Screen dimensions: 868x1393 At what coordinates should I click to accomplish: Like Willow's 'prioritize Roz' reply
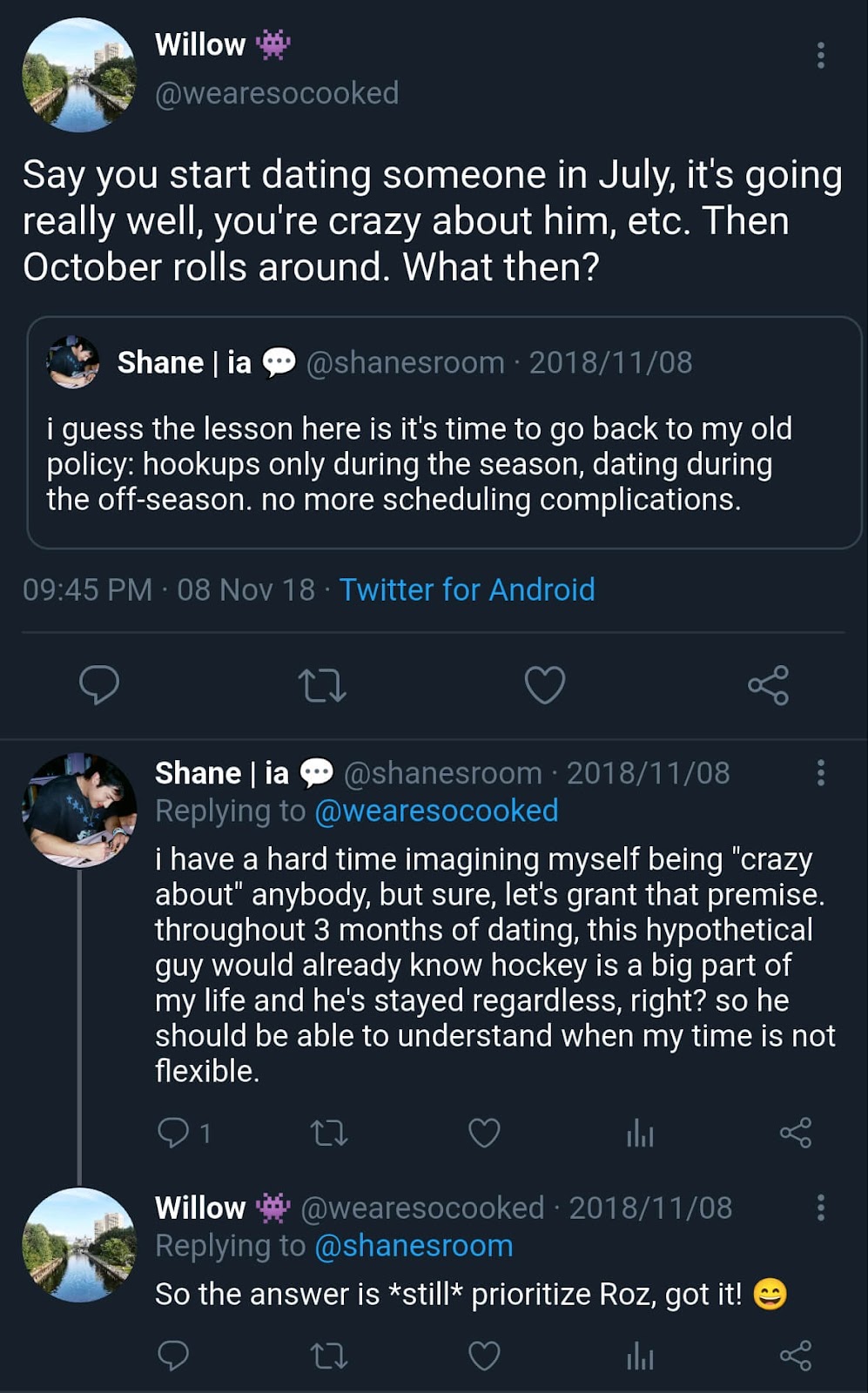pos(484,1356)
